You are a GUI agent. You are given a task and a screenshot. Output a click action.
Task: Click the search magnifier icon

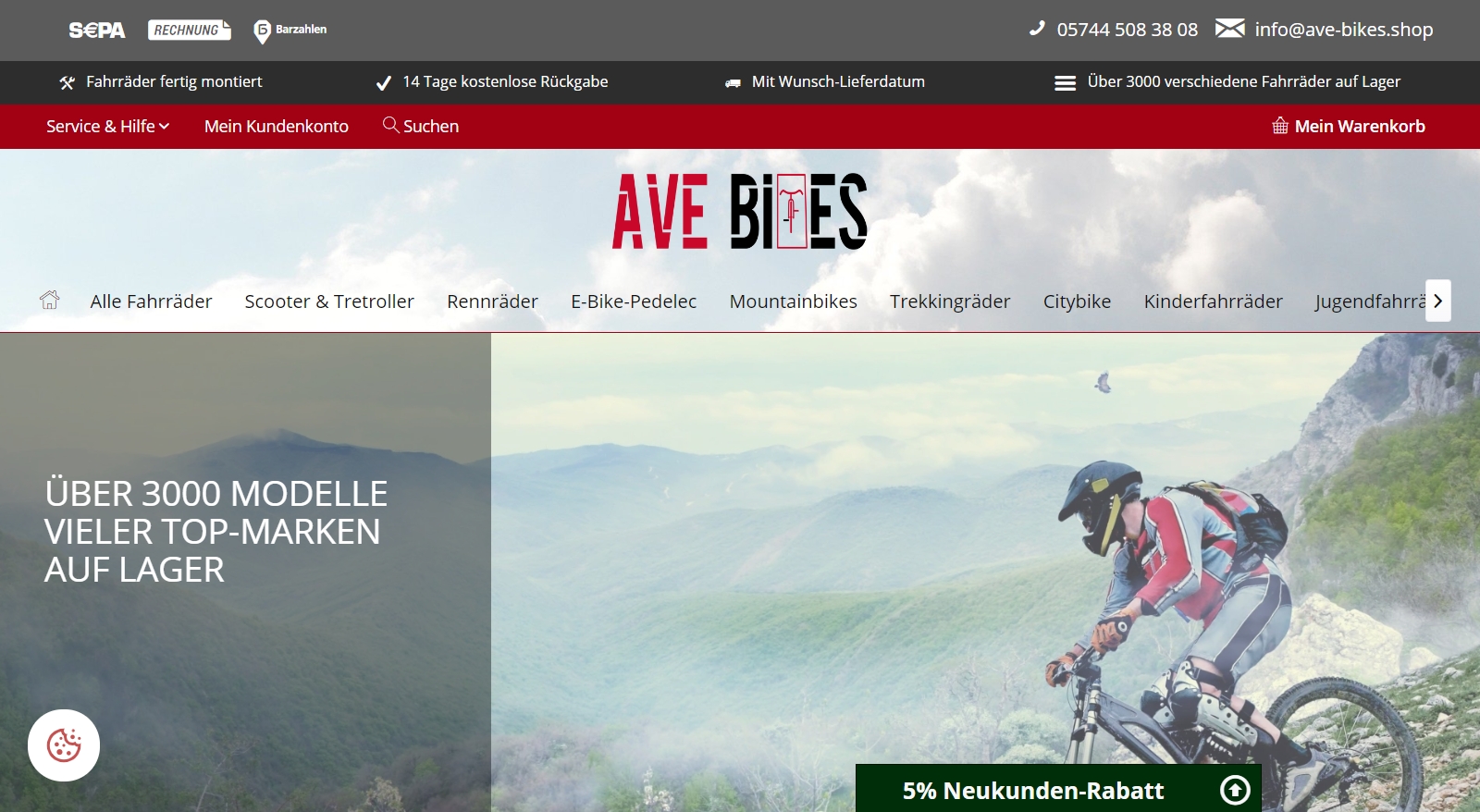tap(390, 125)
